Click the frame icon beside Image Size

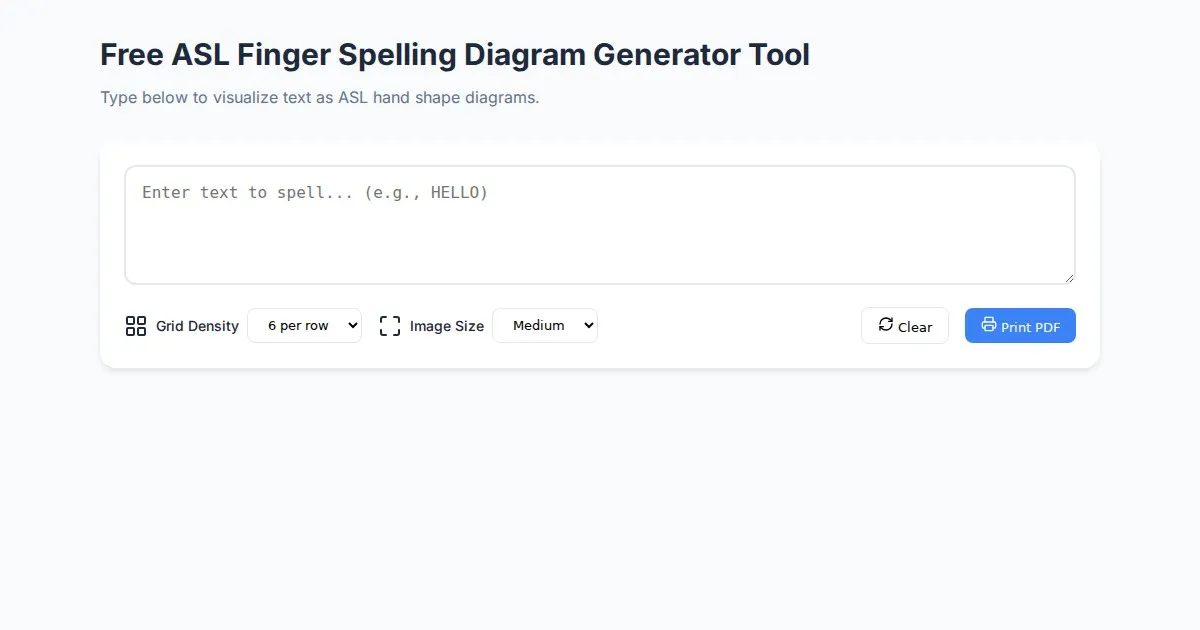click(390, 326)
